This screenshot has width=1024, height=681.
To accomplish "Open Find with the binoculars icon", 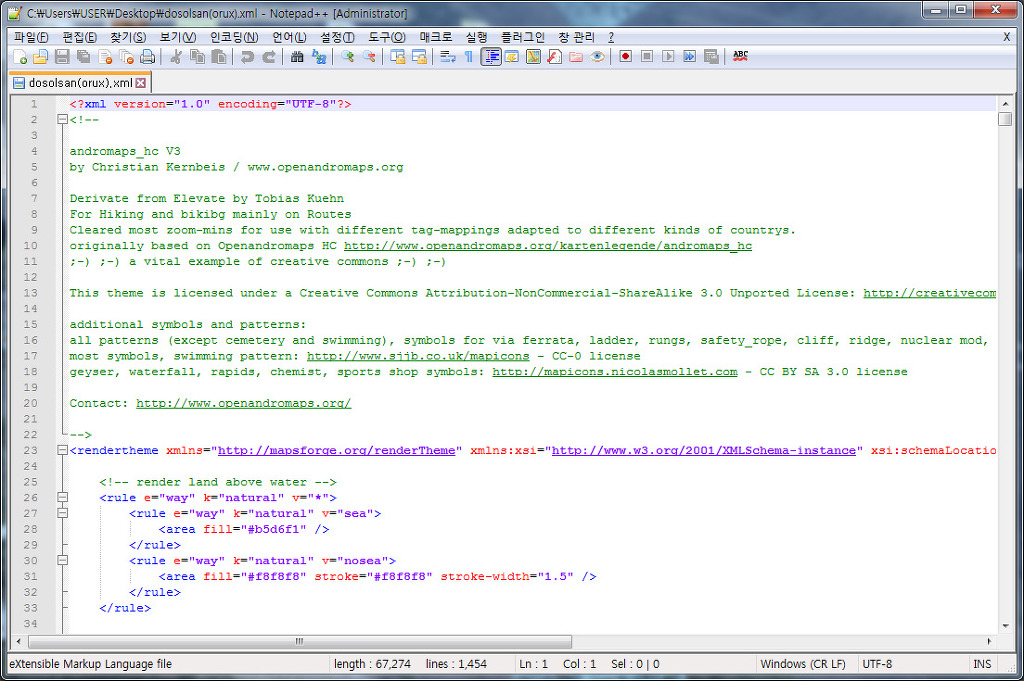I will [x=297, y=57].
